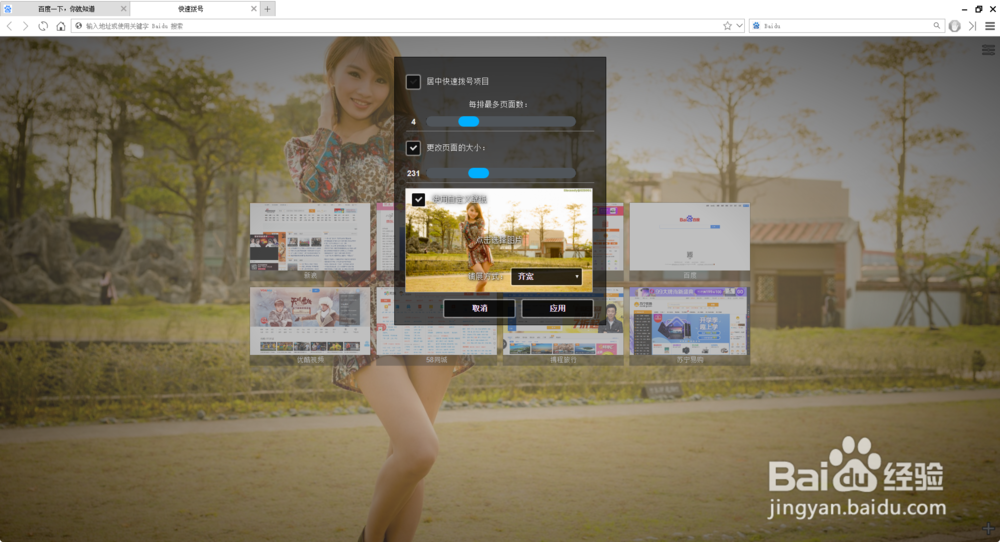
Task: Click the Baidu paw search engine icon
Action: [756, 26]
